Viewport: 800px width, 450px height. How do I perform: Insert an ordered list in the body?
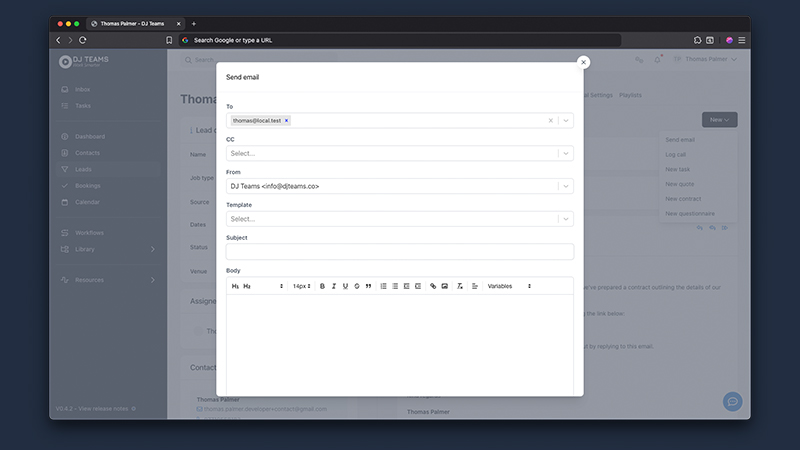click(384, 286)
